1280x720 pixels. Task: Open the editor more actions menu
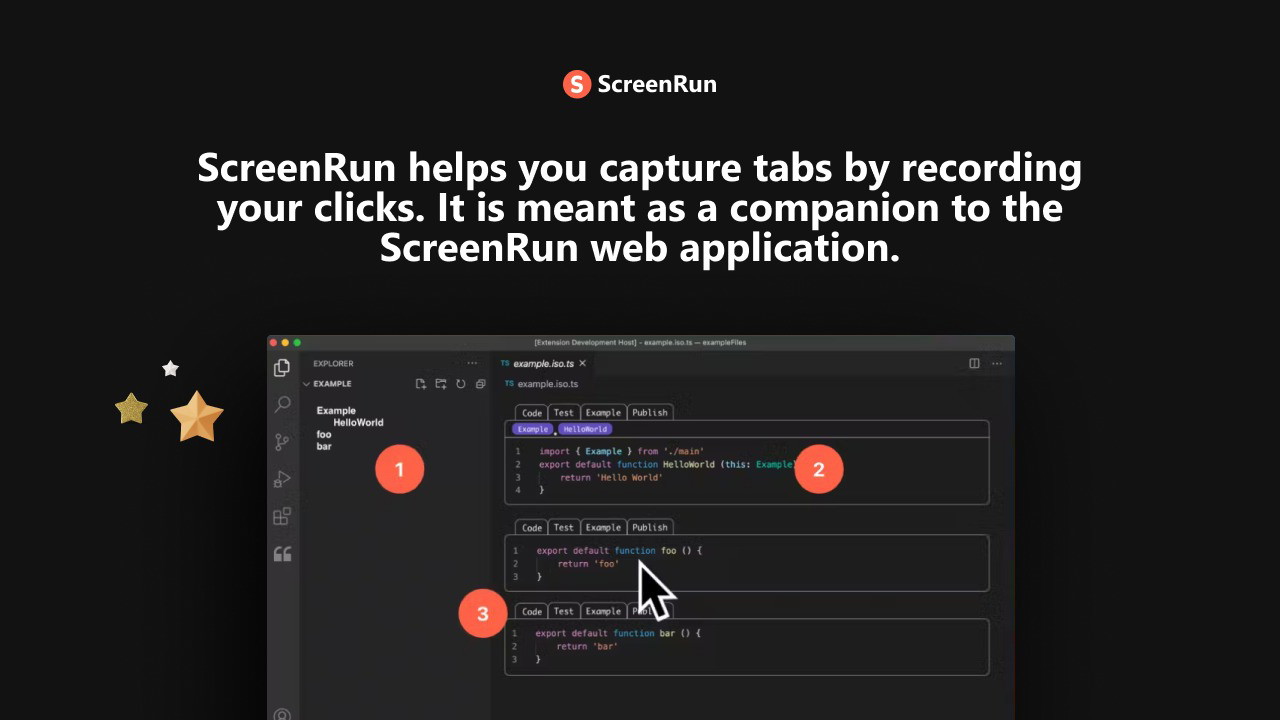point(997,363)
